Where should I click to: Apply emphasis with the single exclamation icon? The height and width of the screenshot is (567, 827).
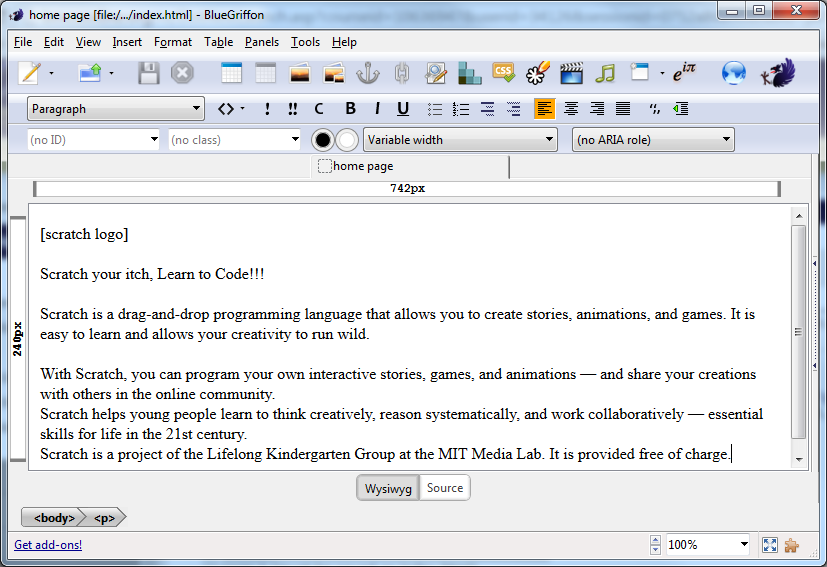(x=267, y=109)
